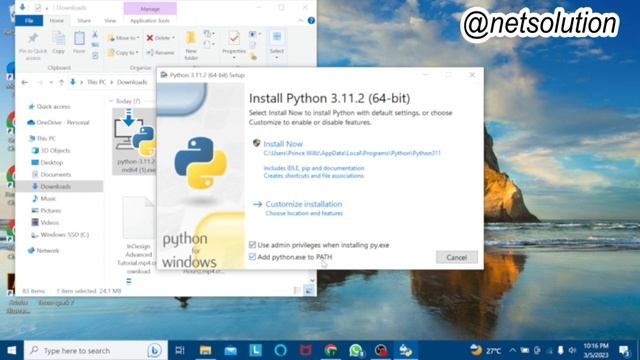Go up one folder level
This screenshot has height=360, width=640.
[x=61, y=82]
